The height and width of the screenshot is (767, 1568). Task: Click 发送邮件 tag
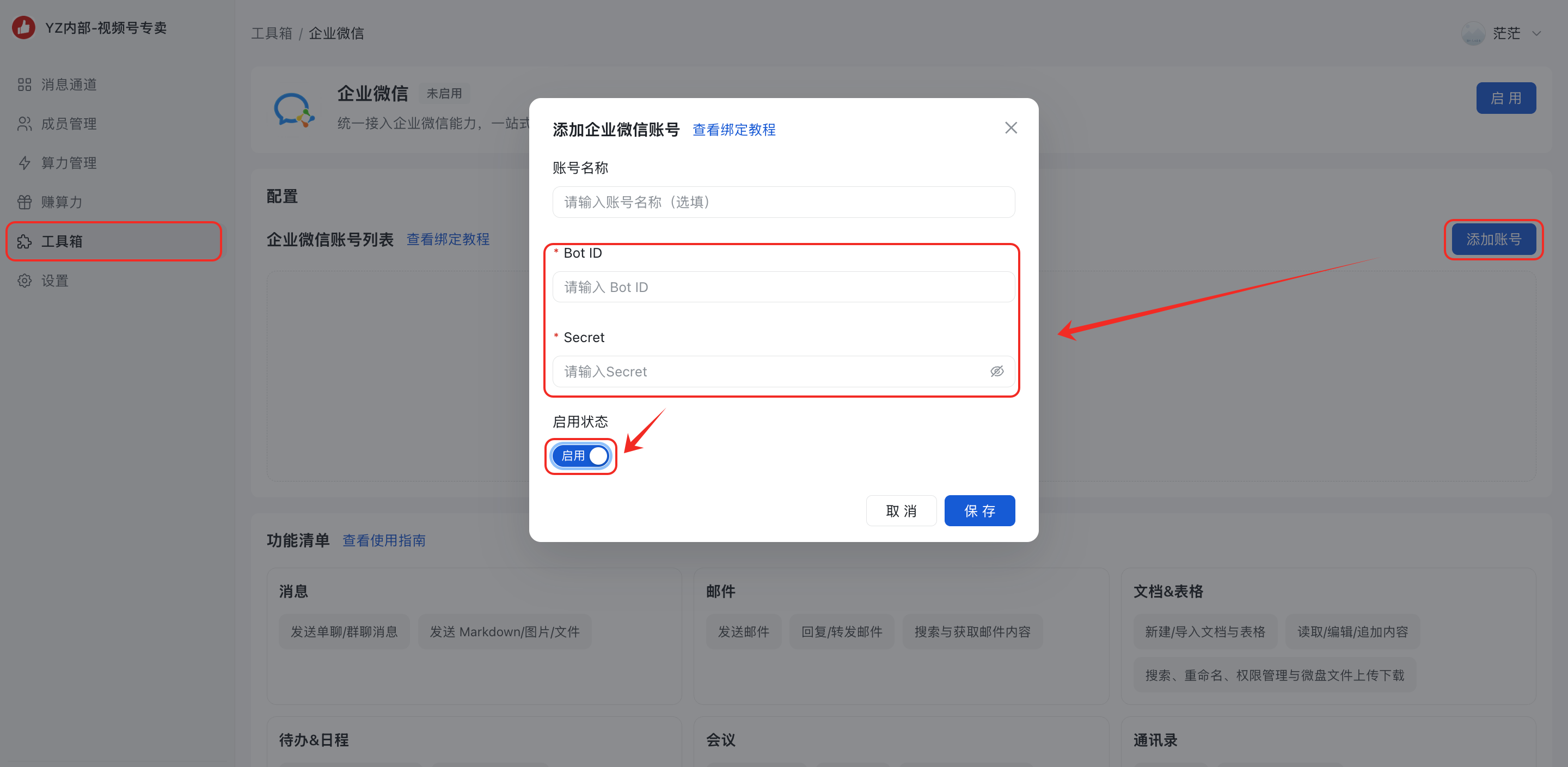[x=743, y=632]
